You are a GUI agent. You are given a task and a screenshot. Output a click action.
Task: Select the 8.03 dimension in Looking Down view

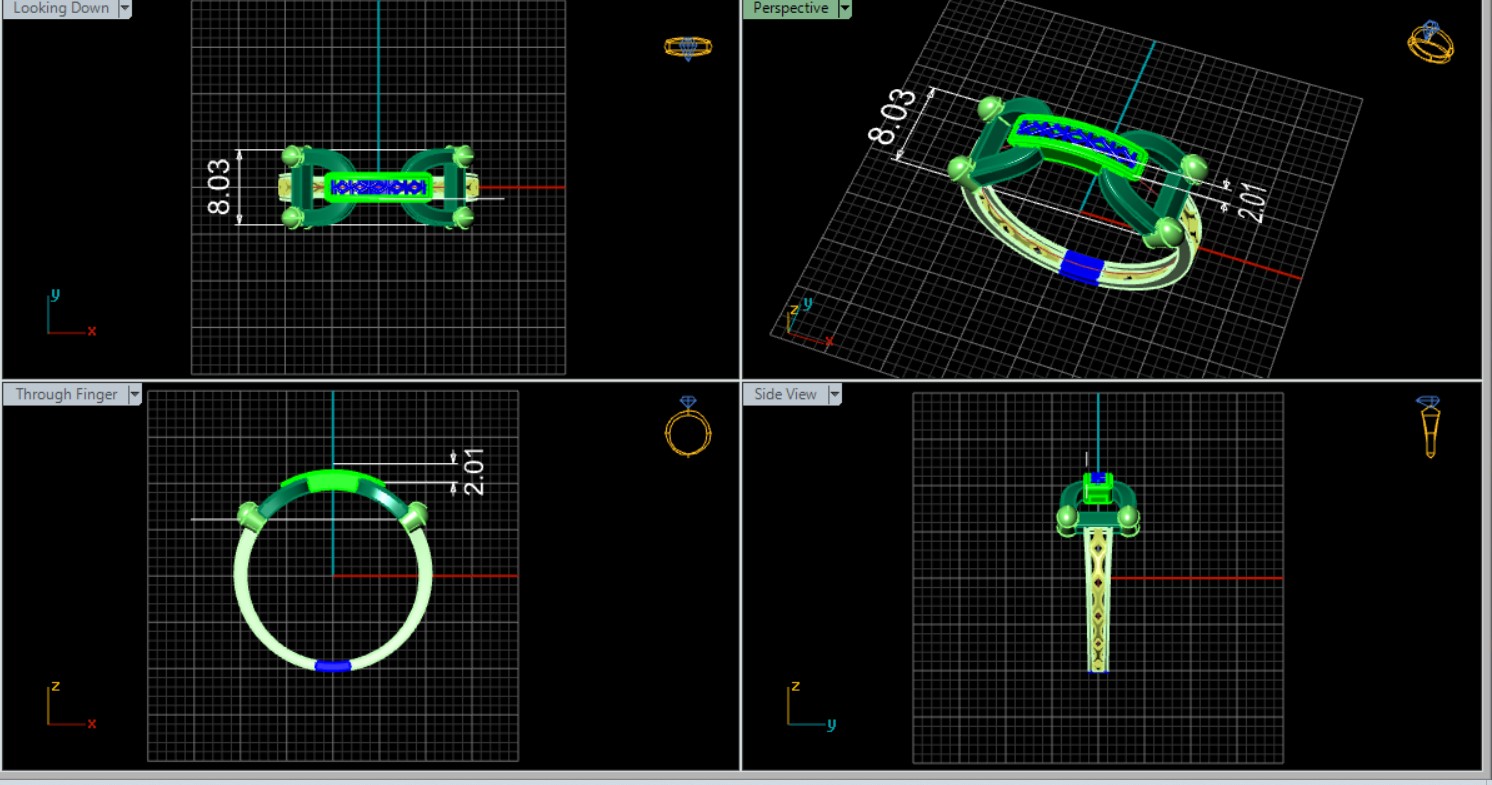pos(219,187)
